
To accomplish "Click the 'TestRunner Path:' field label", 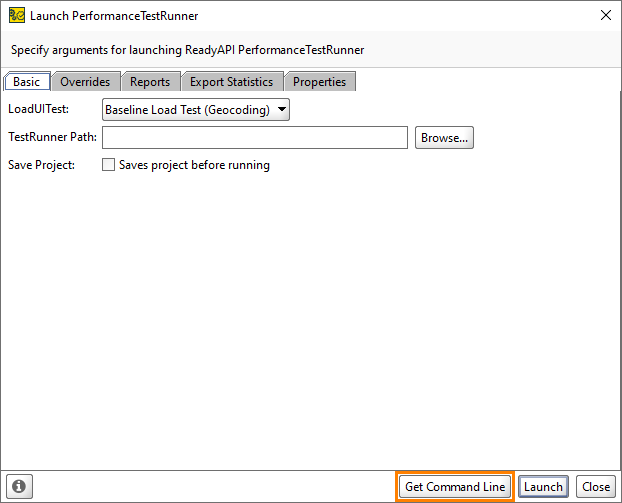I will pos(52,138).
